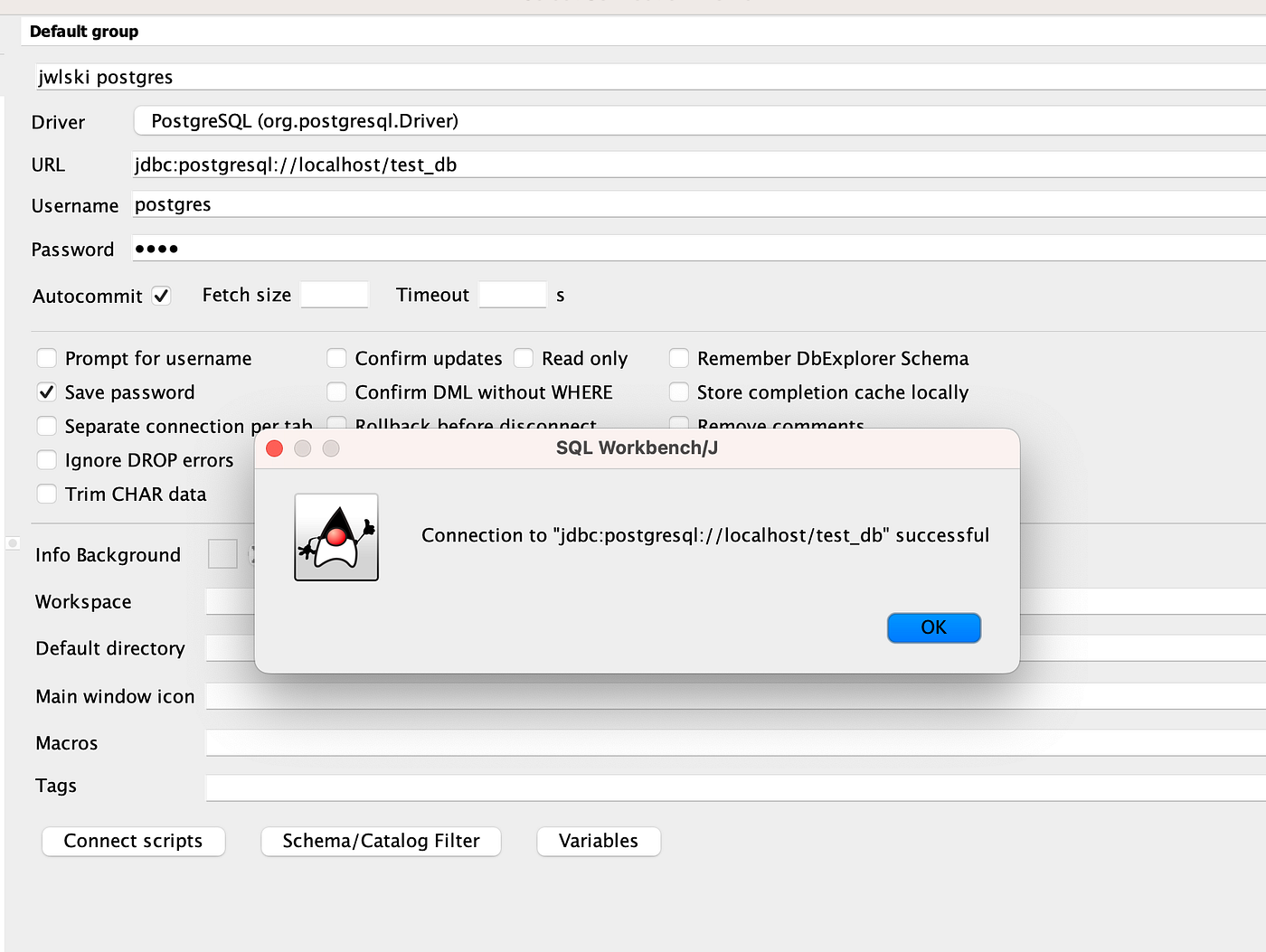1266x952 pixels.
Task: Open the Variables button
Action: pyautogui.click(x=599, y=841)
